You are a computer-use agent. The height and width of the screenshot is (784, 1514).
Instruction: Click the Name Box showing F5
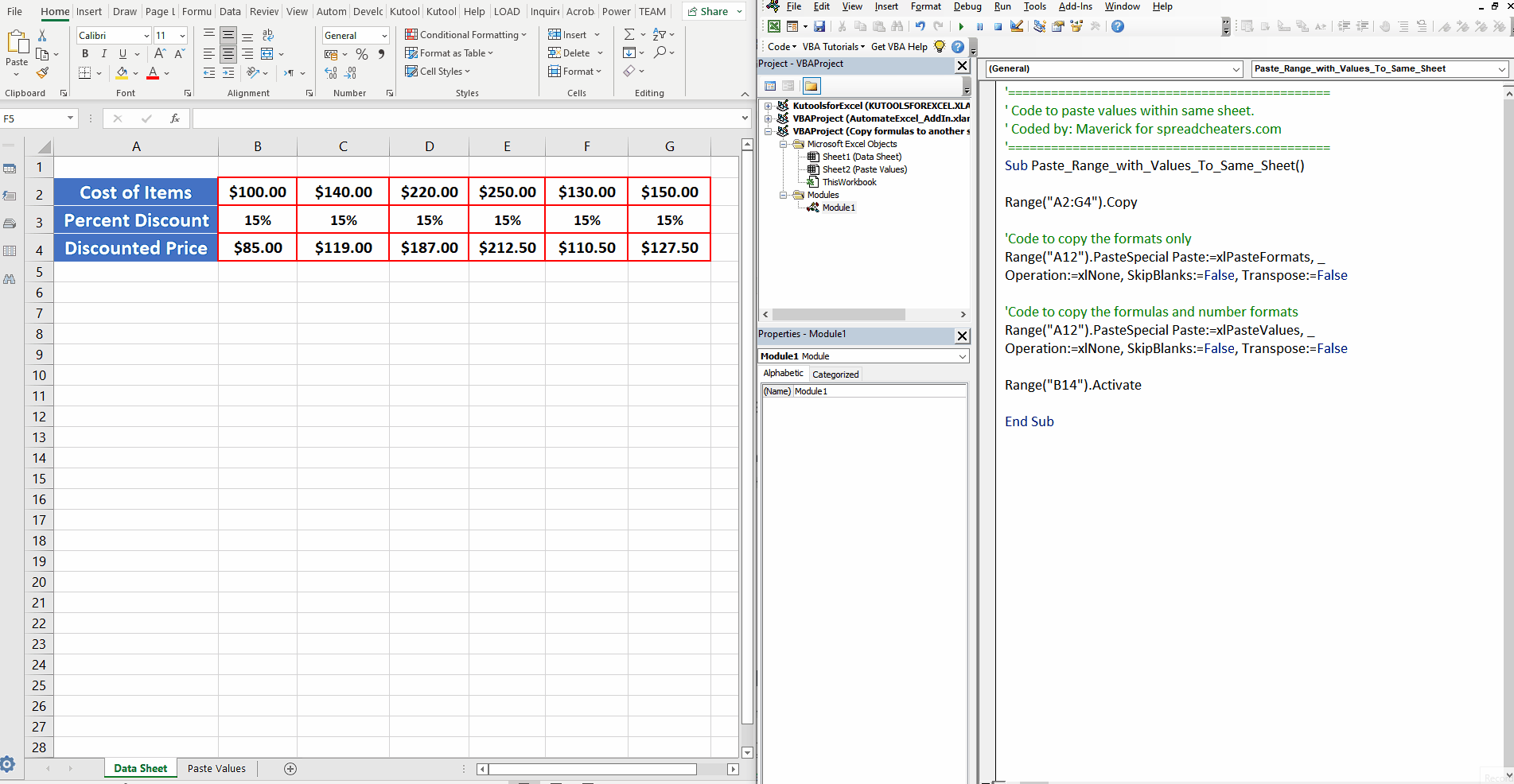coord(38,118)
